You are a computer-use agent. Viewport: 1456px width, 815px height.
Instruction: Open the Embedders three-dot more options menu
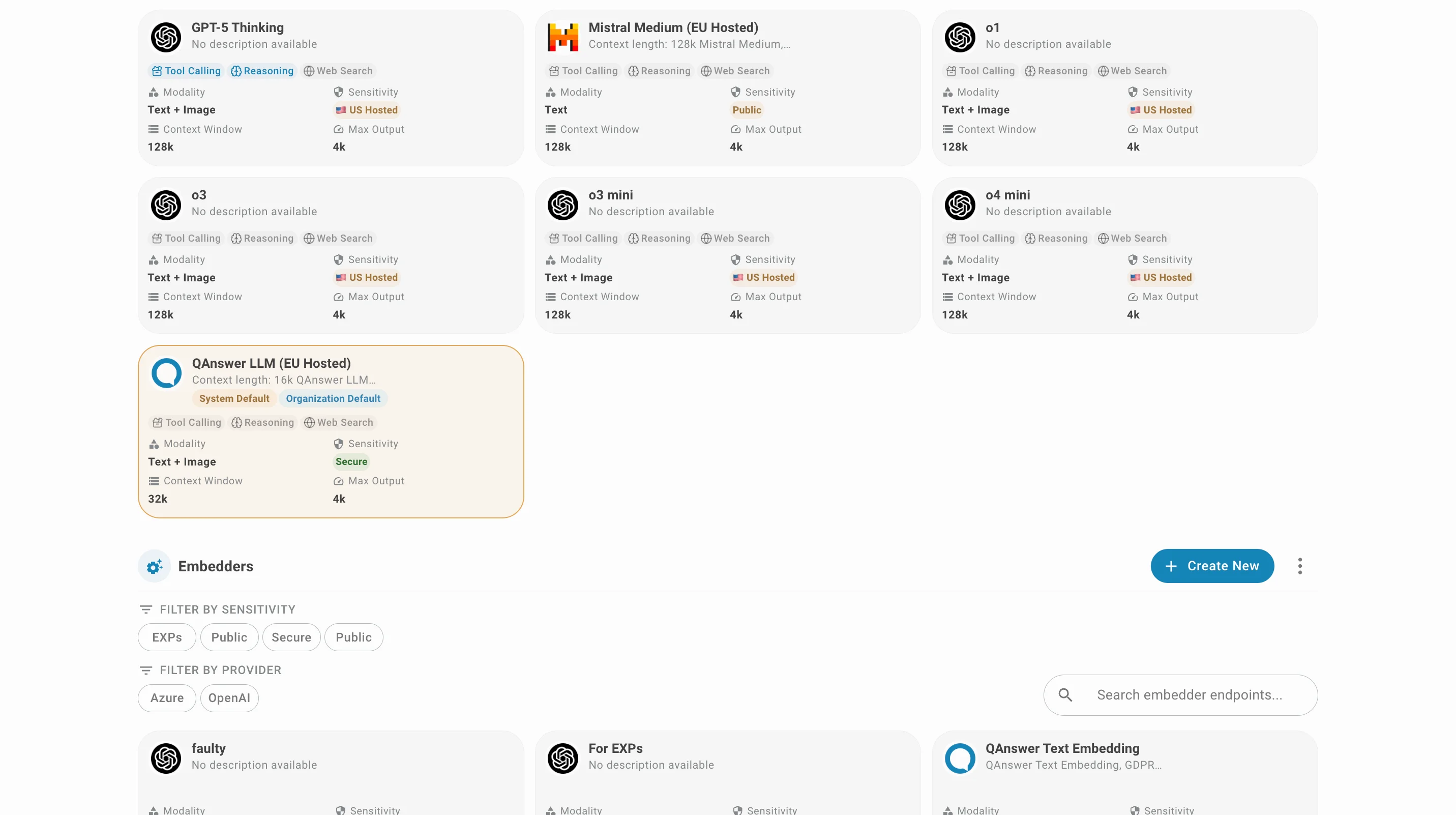1300,566
